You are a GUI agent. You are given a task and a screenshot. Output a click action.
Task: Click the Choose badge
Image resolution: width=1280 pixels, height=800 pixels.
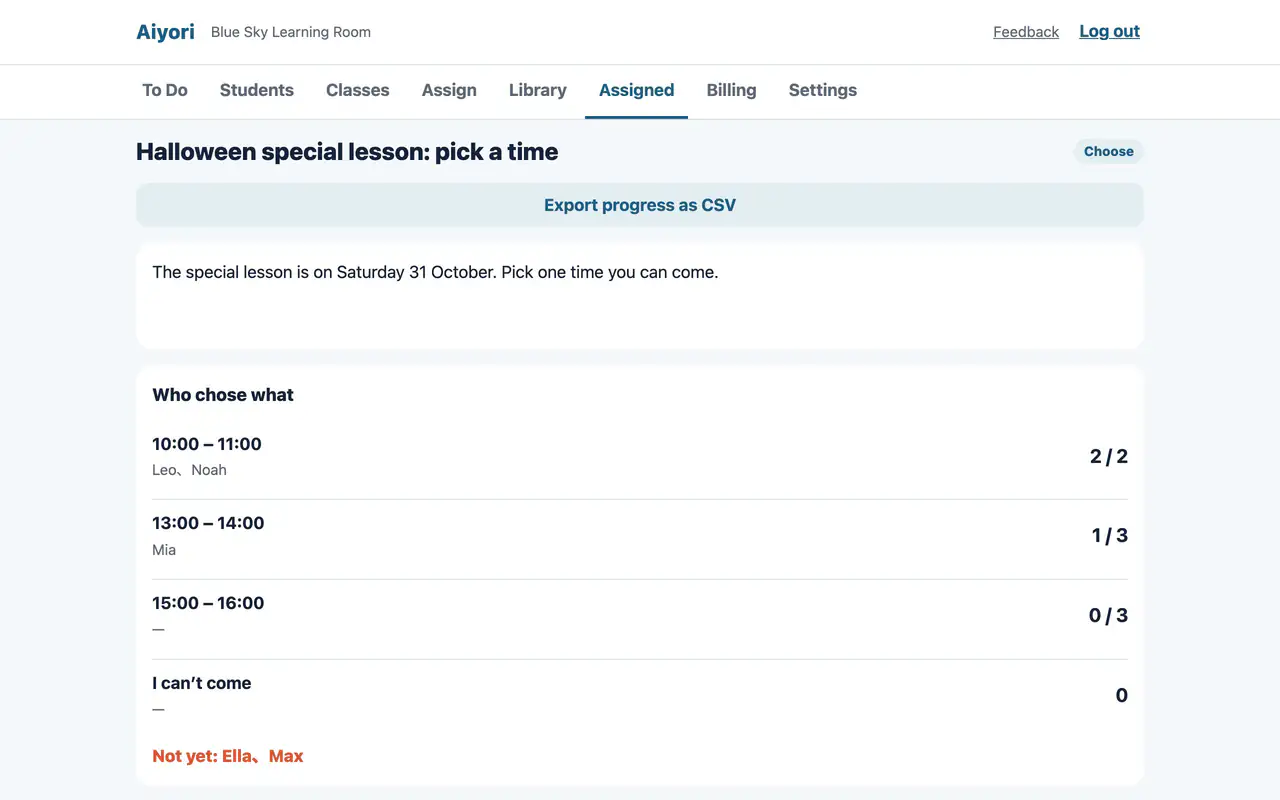(x=1109, y=151)
